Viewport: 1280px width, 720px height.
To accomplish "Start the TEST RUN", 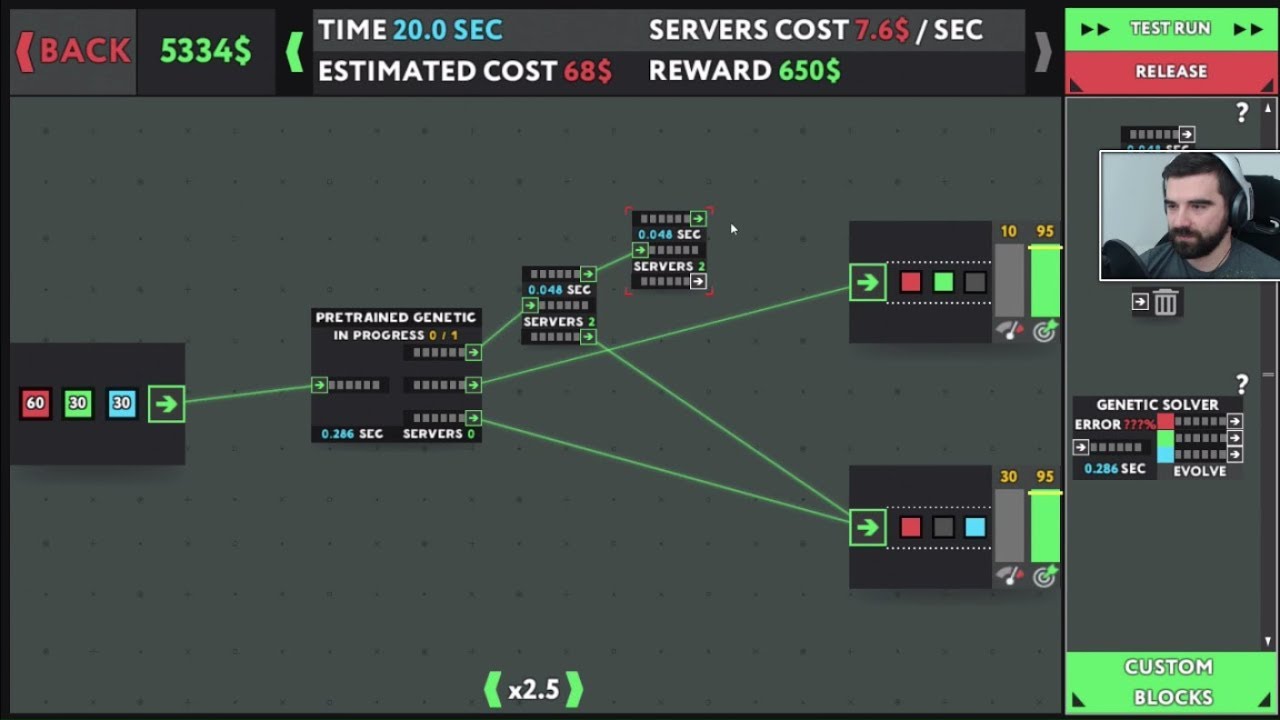I will click(x=1171, y=29).
